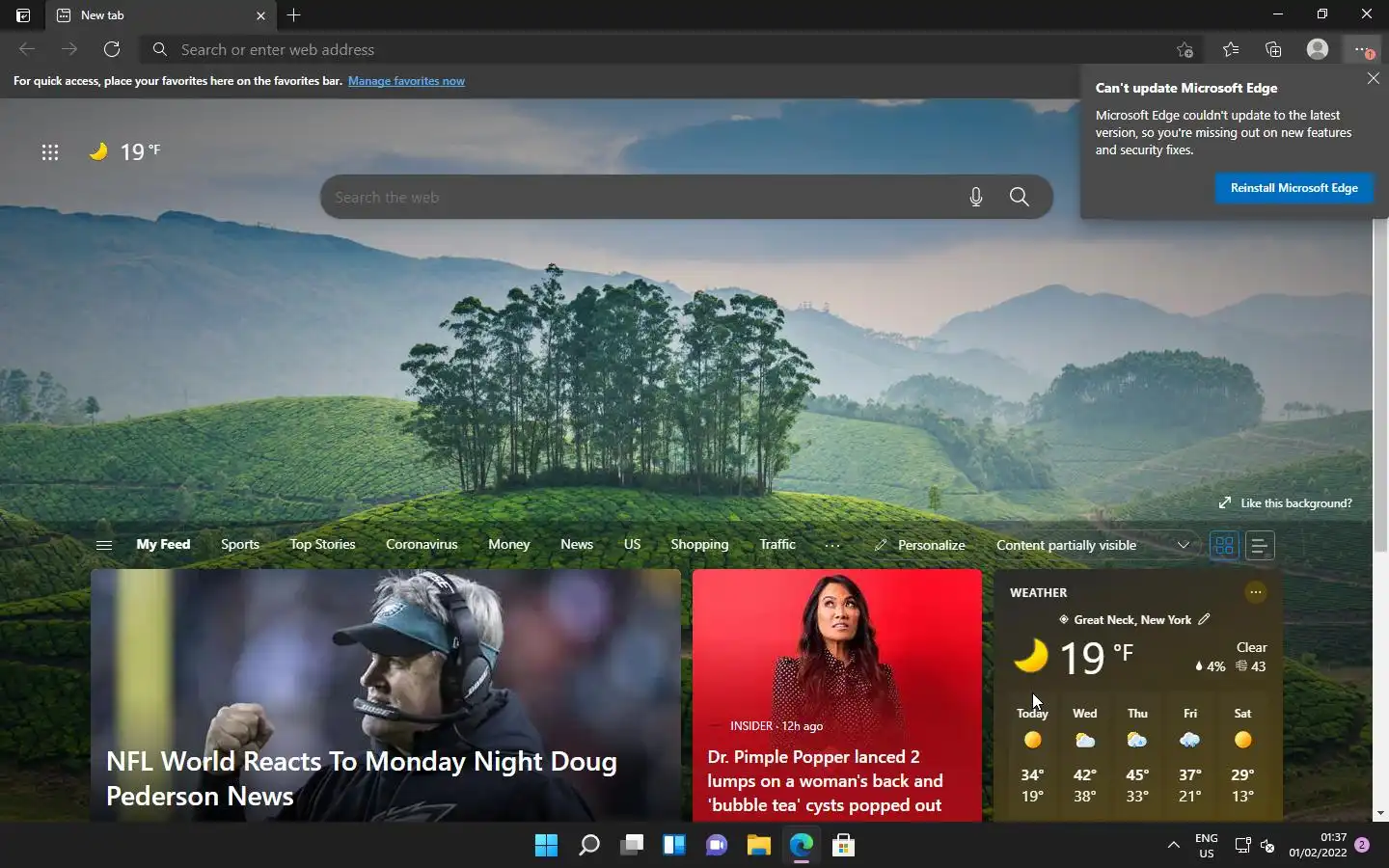The image size is (1389, 868).
Task: Click Like this background? link
Action: [1286, 502]
